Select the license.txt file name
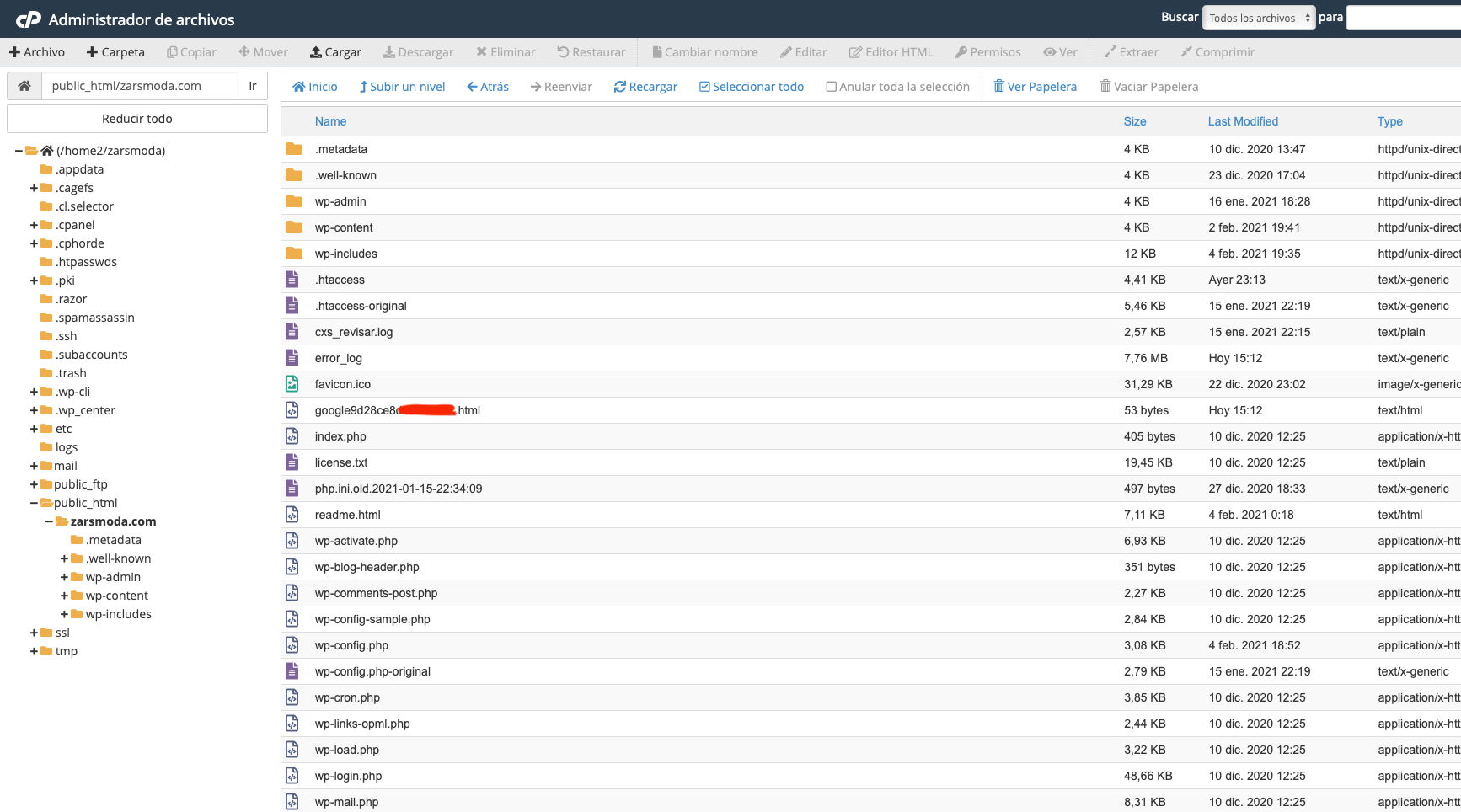Viewport: 1461px width, 812px height. click(x=341, y=462)
